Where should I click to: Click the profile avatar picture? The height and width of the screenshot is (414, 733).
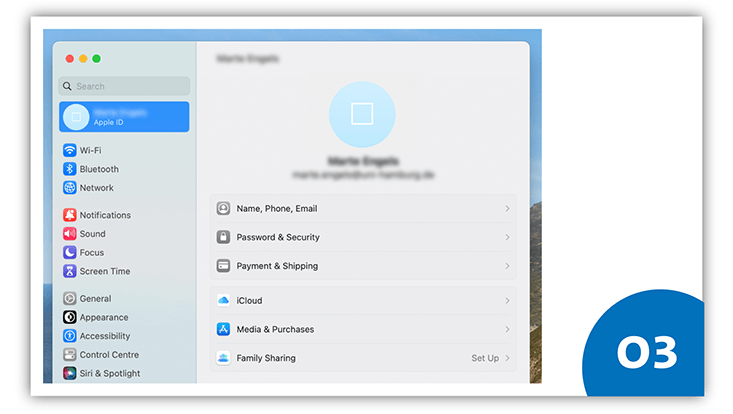[362, 114]
